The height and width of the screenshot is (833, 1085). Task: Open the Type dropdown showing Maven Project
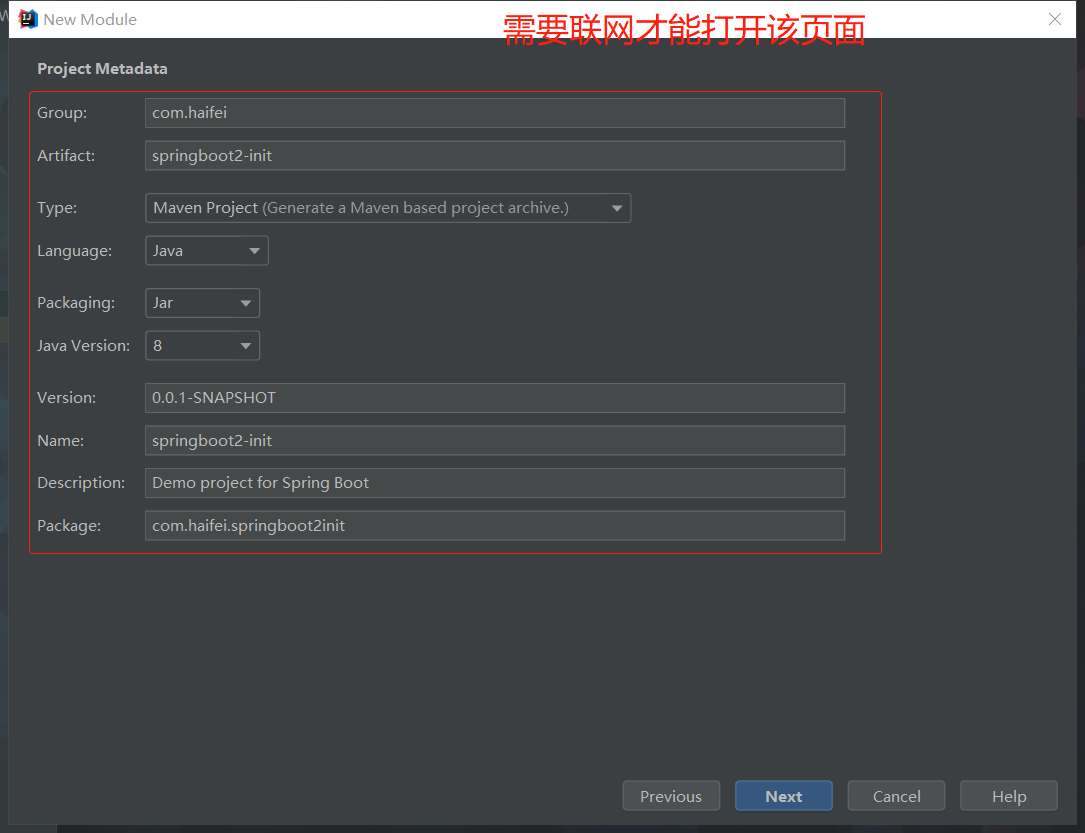click(388, 208)
